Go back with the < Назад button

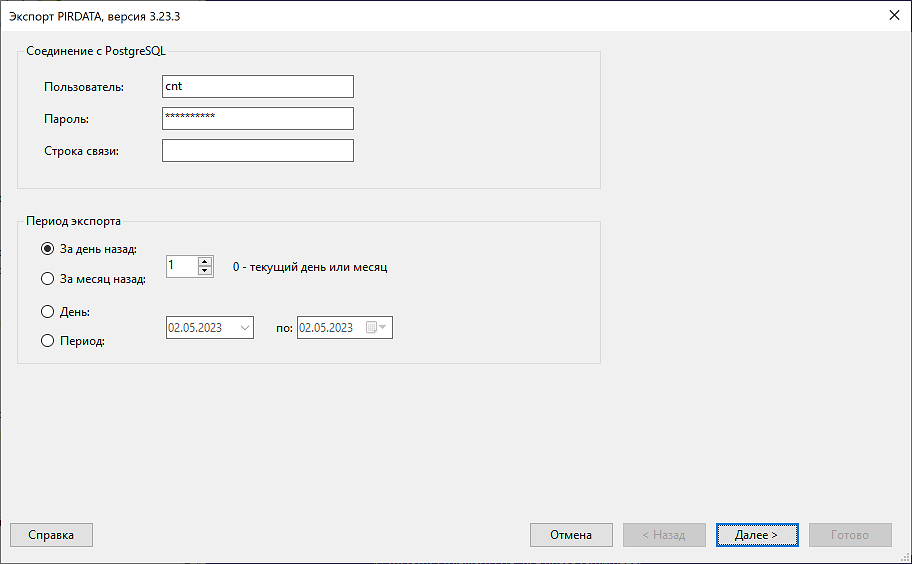click(x=664, y=535)
